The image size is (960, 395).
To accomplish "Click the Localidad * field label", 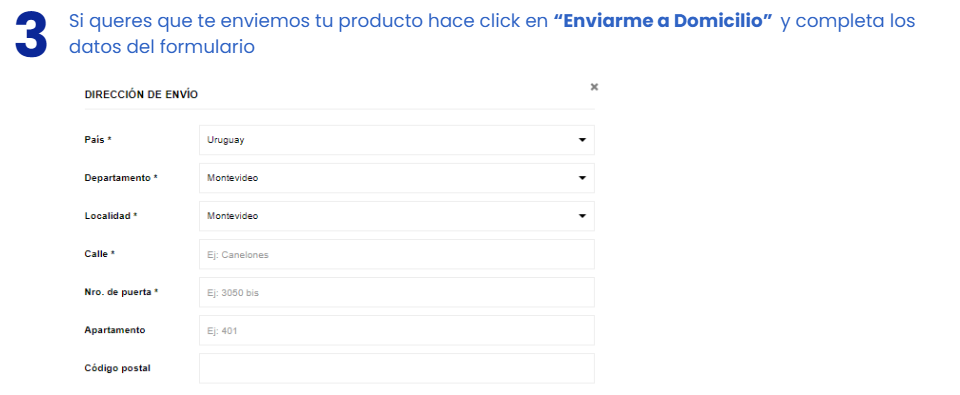I will pos(111,216).
